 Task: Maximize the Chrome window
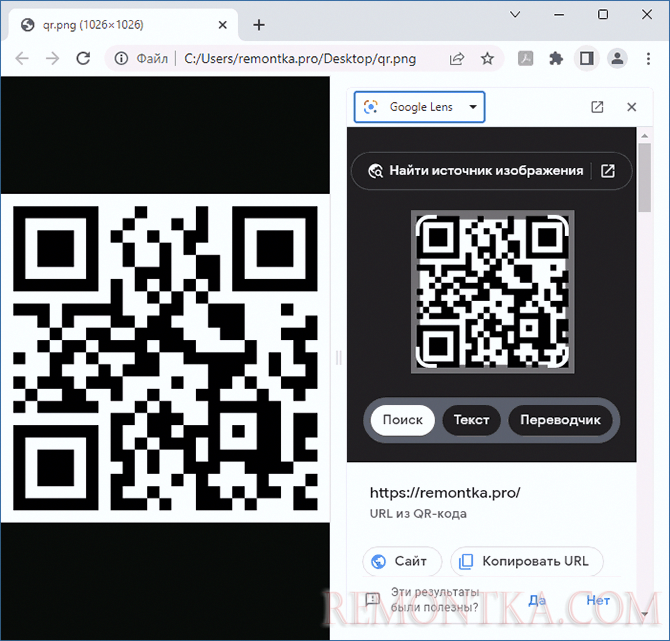pyautogui.click(x=602, y=15)
